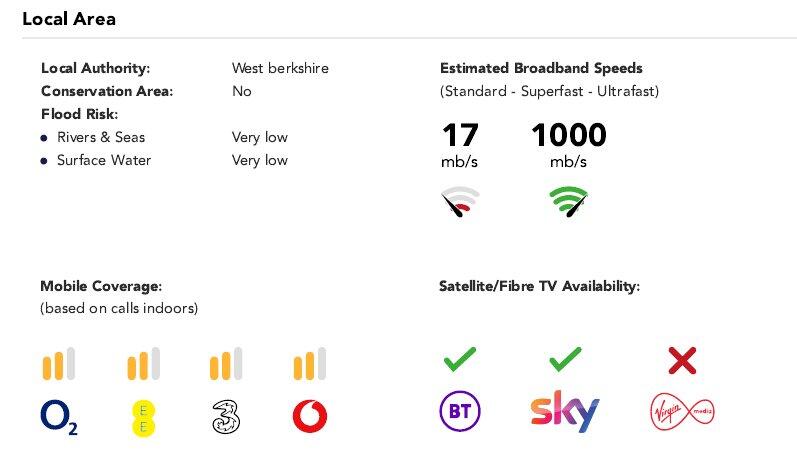Click the Estimated Broadband Speeds heading

pyautogui.click(x=541, y=69)
